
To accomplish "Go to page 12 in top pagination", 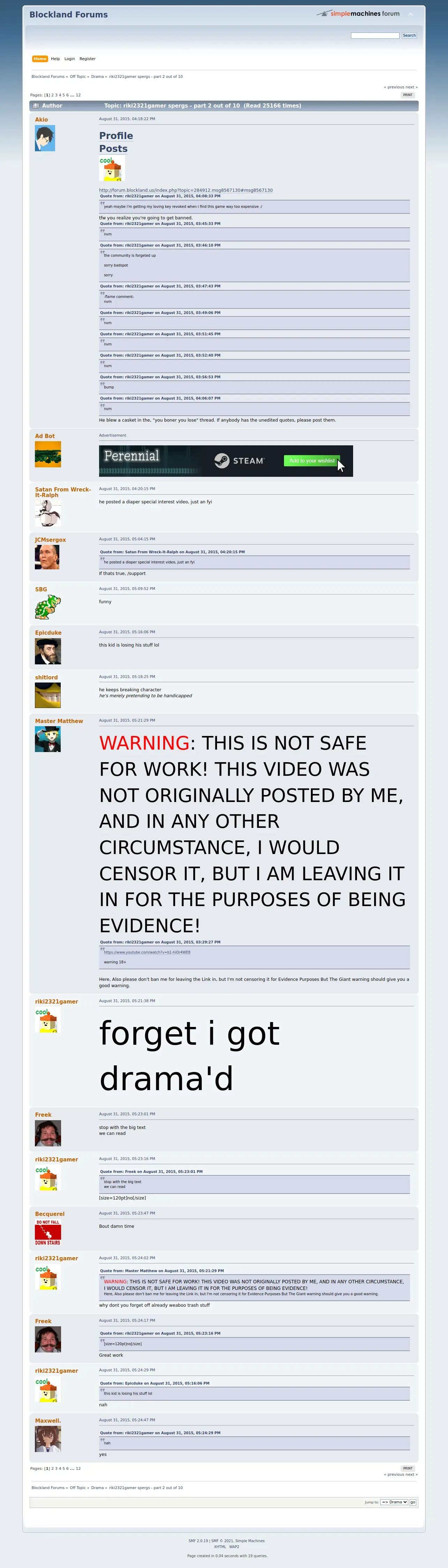I will point(78,95).
